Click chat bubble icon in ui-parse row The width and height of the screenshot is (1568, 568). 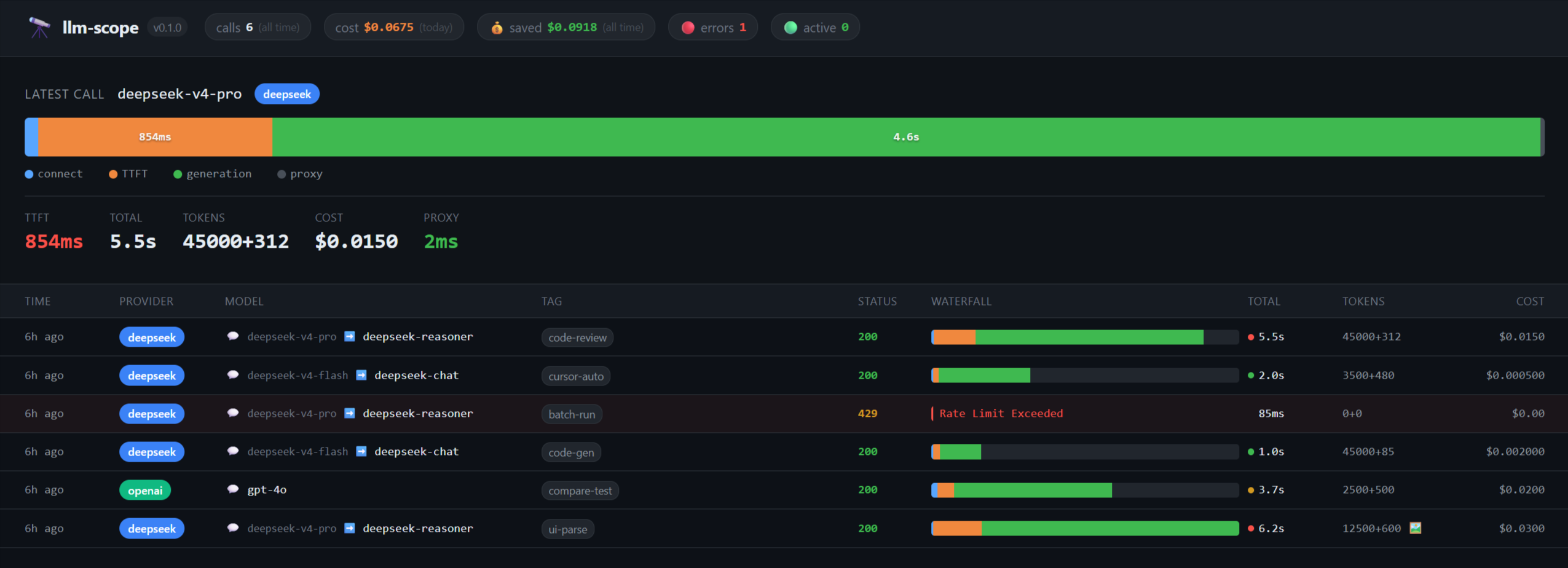click(x=233, y=528)
